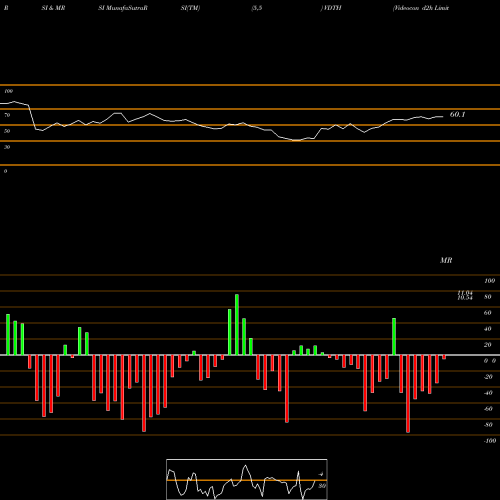Open the mini oscillator thumbnail chart at bottom
The height and width of the screenshot is (500, 500).
[247, 479]
